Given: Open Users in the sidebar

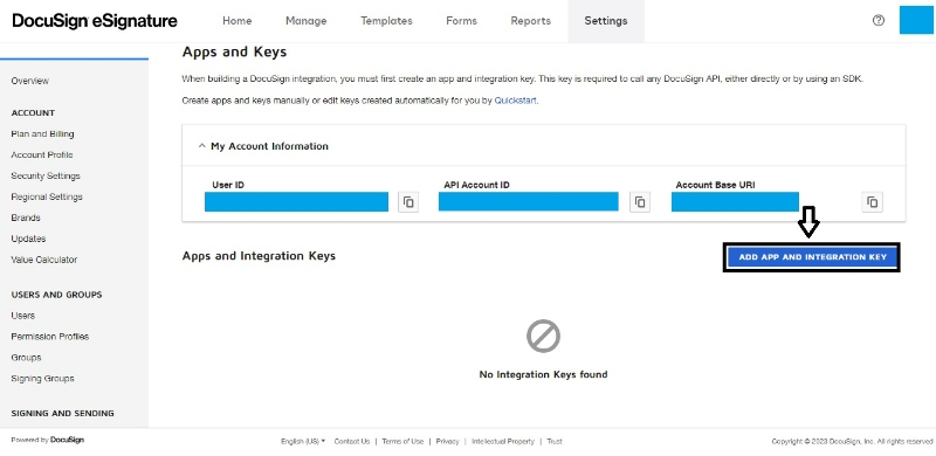Looking at the screenshot, I should 23,316.
